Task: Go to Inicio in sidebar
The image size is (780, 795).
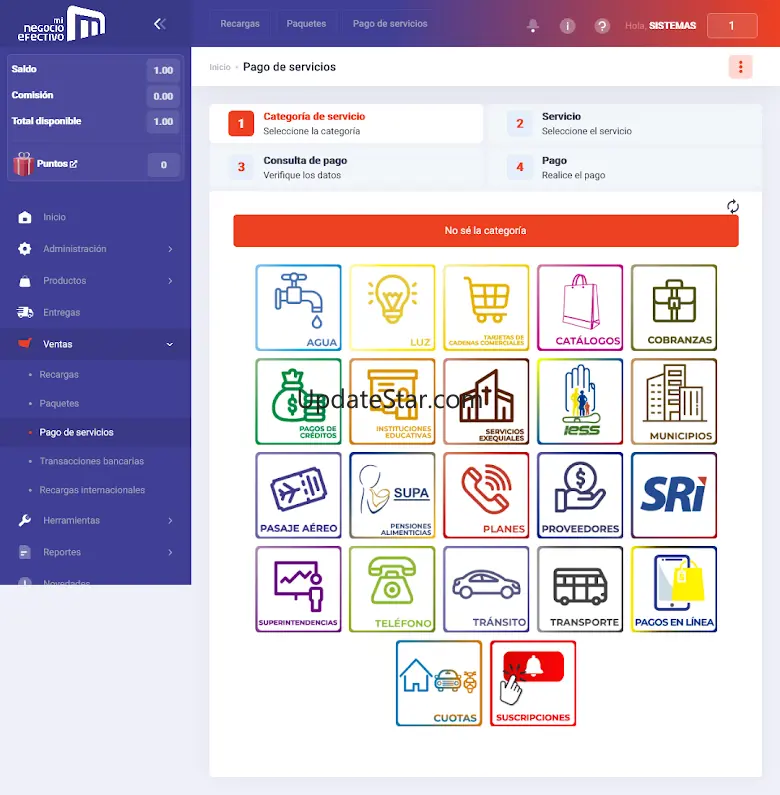Action: [x=95, y=217]
